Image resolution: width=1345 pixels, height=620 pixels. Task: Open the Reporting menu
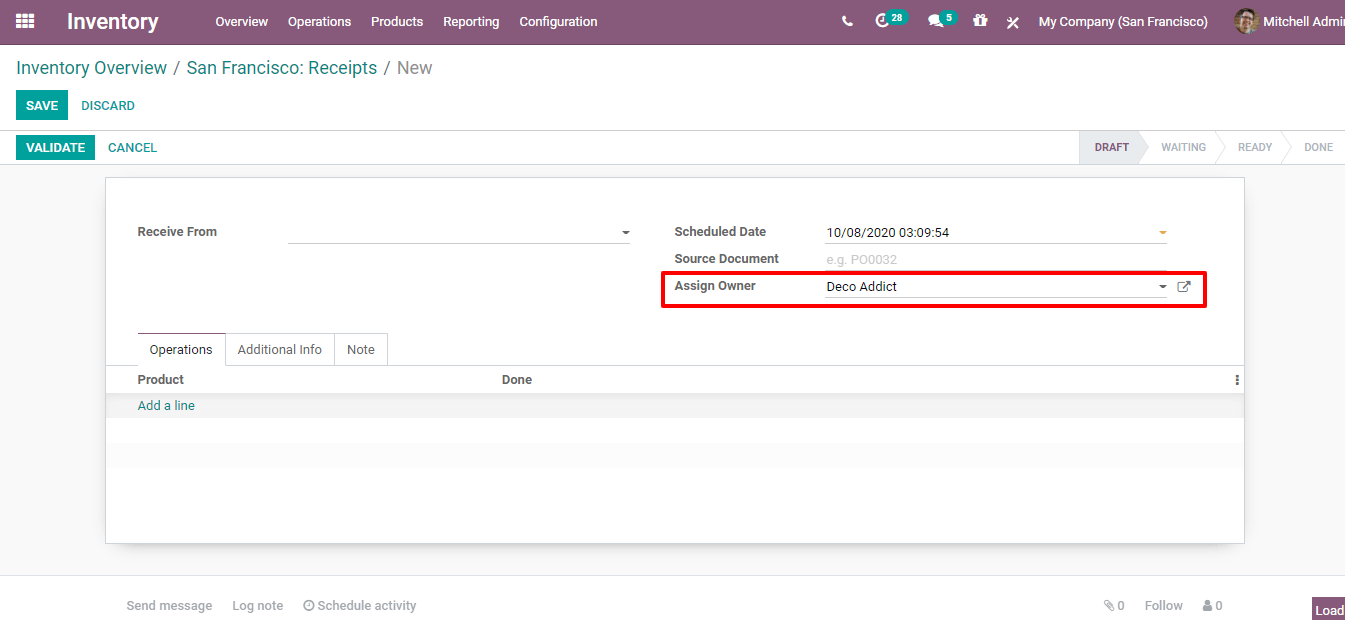[471, 21]
